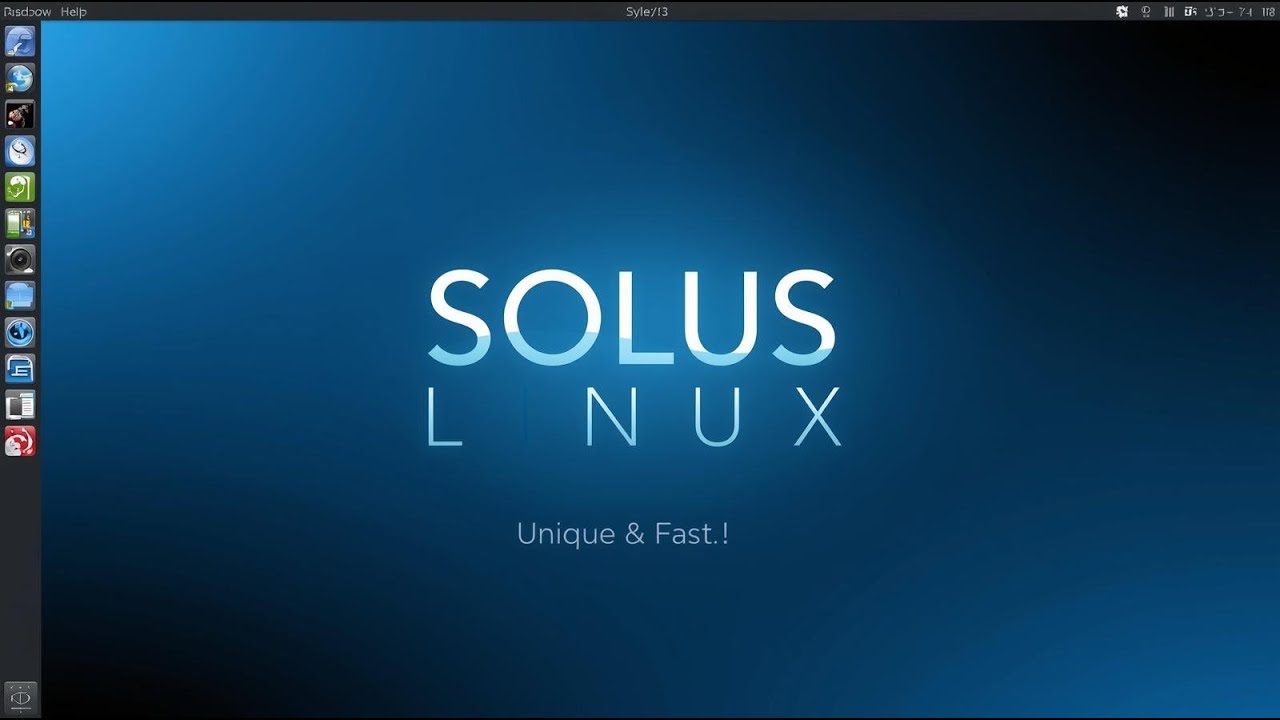Launch the pale blue clock-like dock icon
This screenshot has width=1280, height=720.
20,151
